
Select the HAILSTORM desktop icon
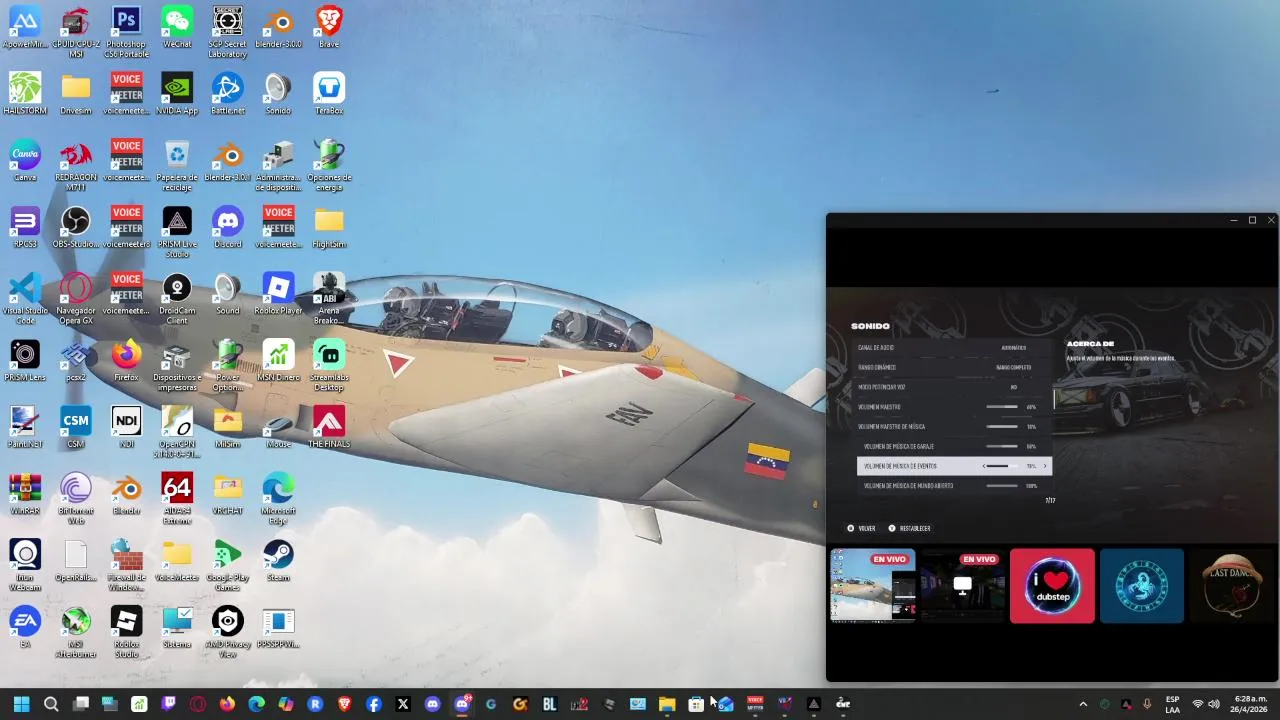[25, 94]
